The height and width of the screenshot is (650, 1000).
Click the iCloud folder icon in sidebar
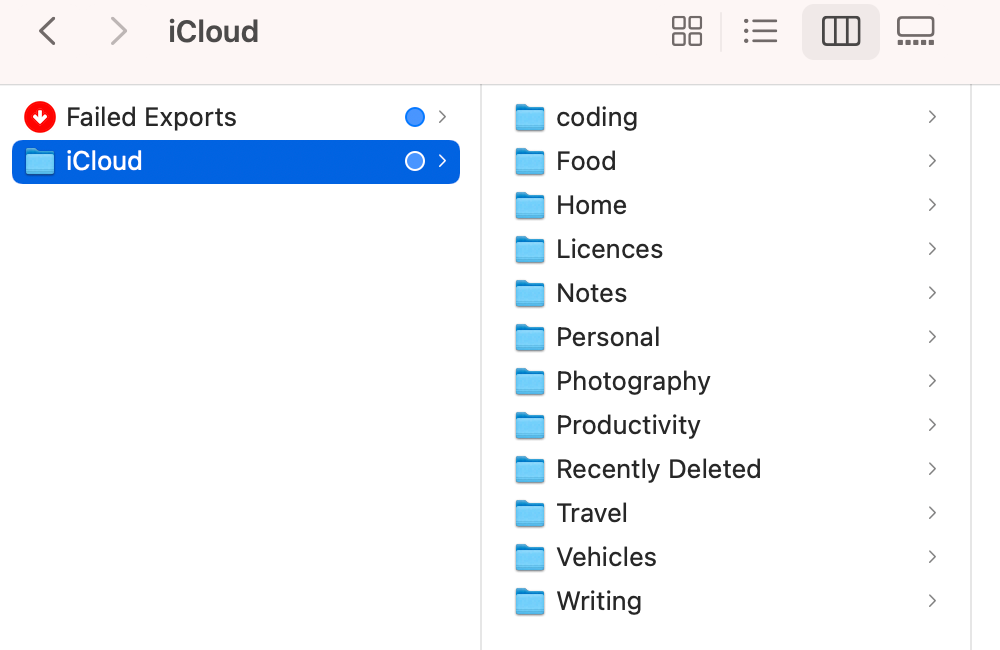(39, 161)
